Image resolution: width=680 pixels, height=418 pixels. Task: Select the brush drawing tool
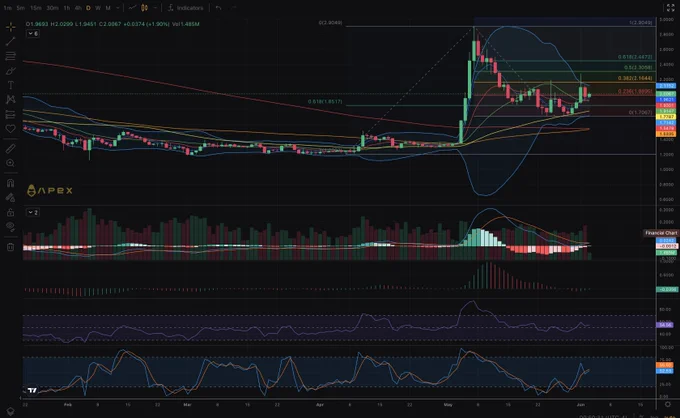pos(11,71)
